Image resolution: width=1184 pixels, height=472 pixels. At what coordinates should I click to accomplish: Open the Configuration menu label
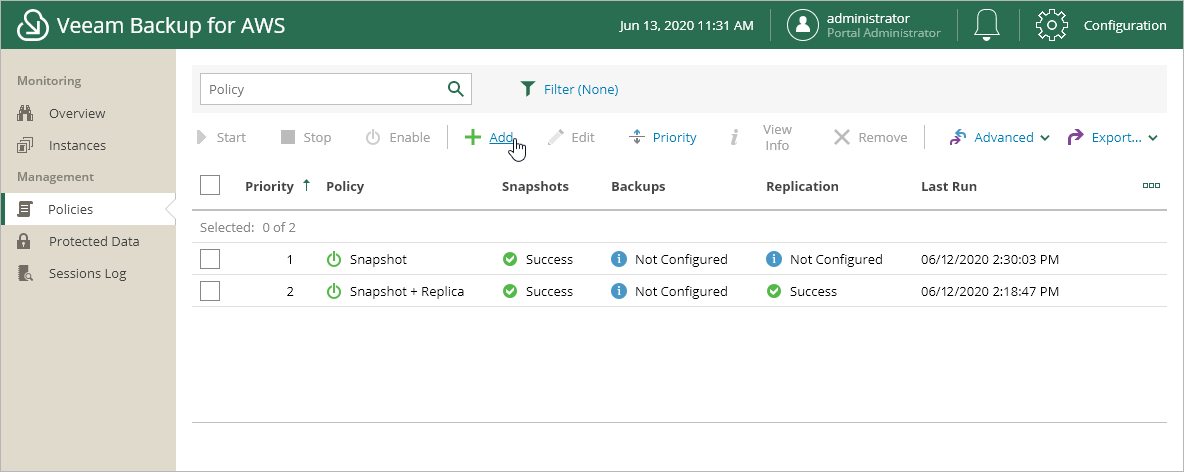coord(1125,25)
